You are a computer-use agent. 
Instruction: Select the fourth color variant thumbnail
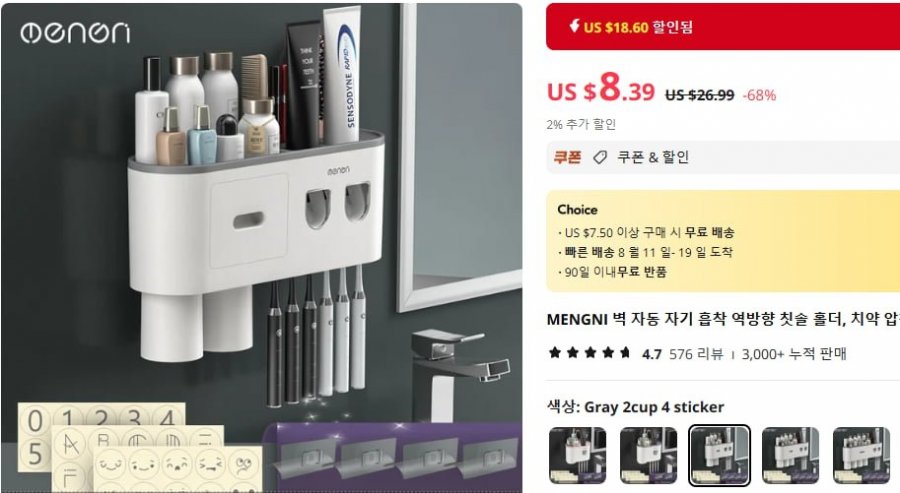790,456
